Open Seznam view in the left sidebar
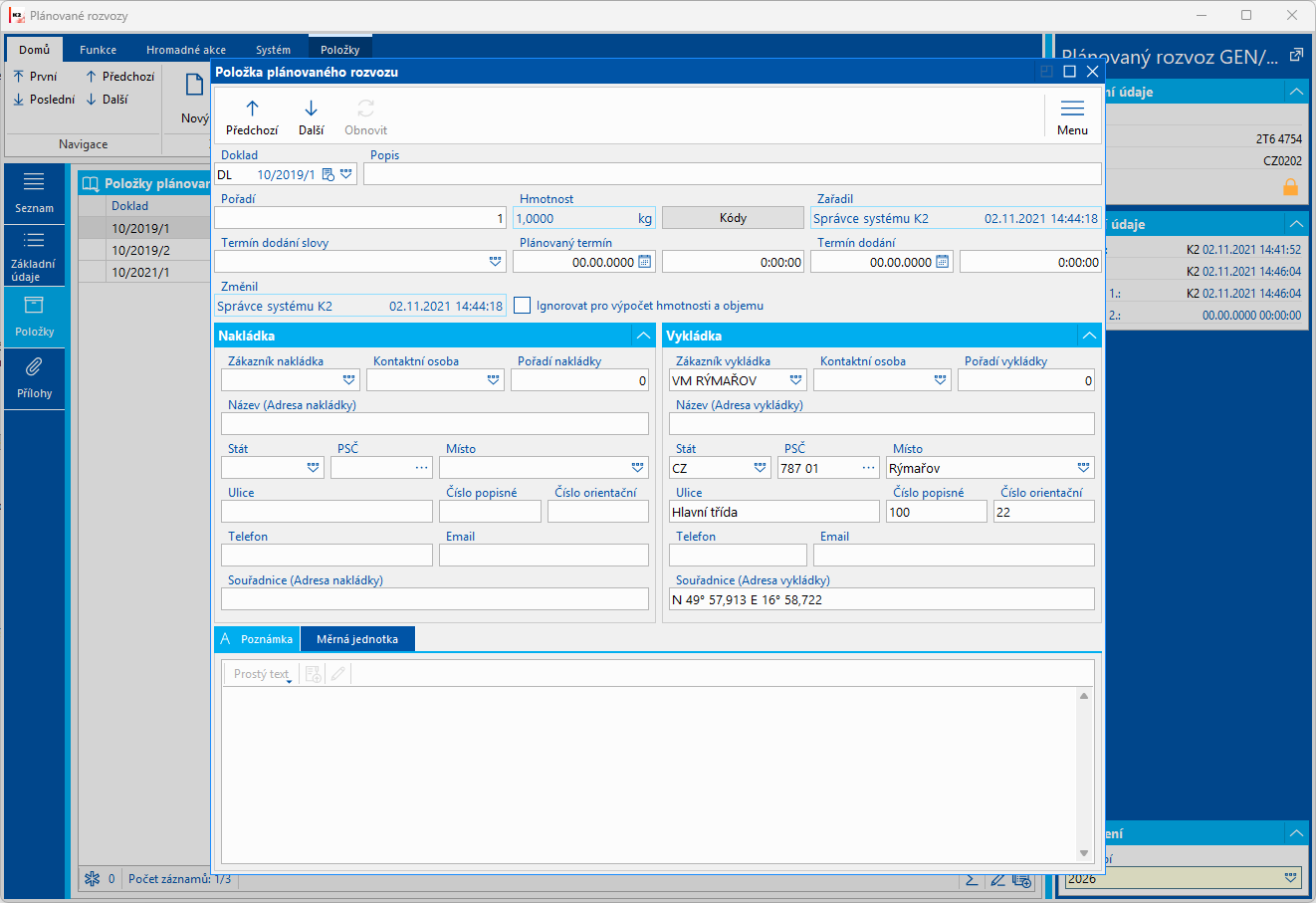 [x=34, y=193]
